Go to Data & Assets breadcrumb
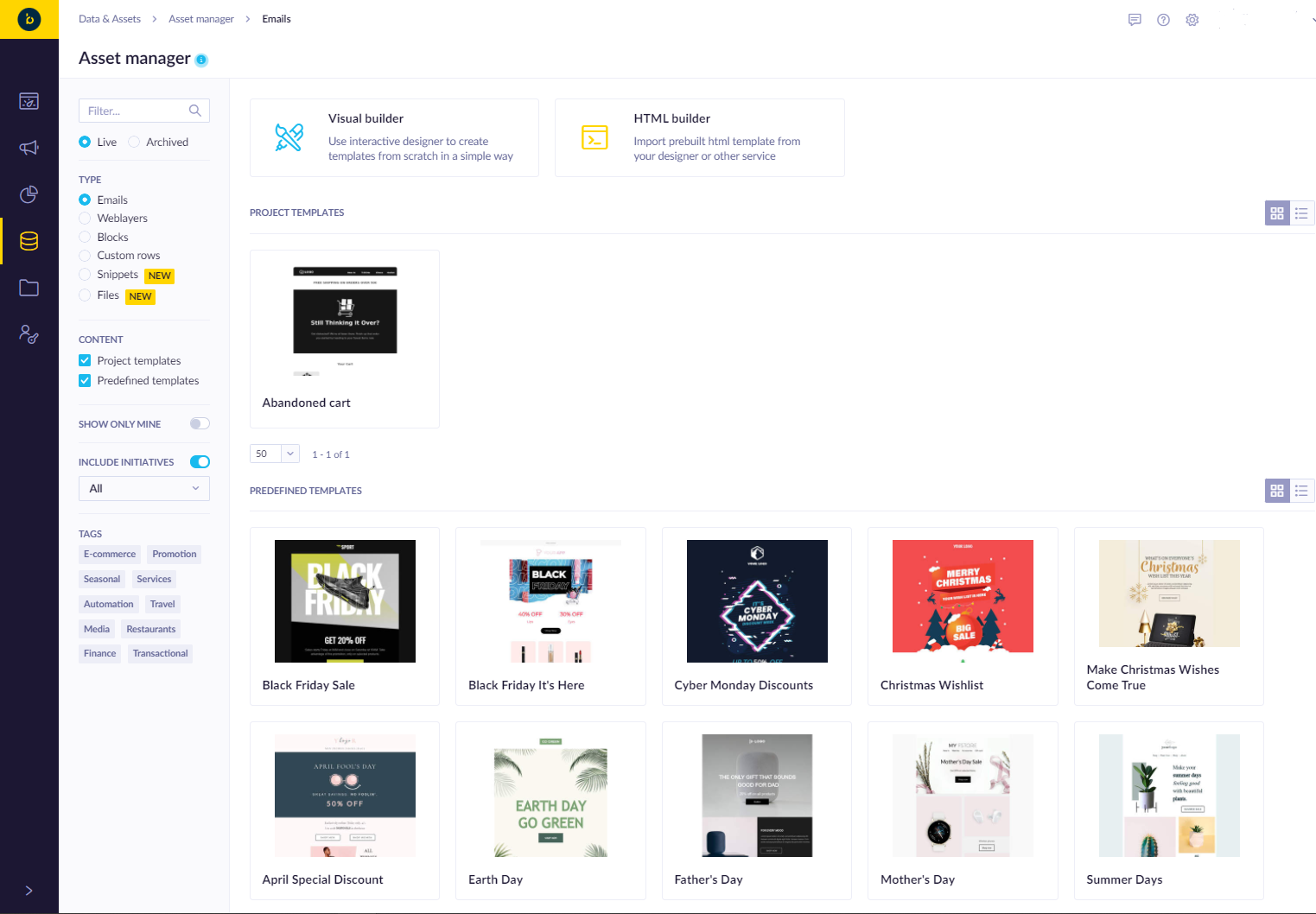Screen dimensions: 1316x914 [109, 18]
